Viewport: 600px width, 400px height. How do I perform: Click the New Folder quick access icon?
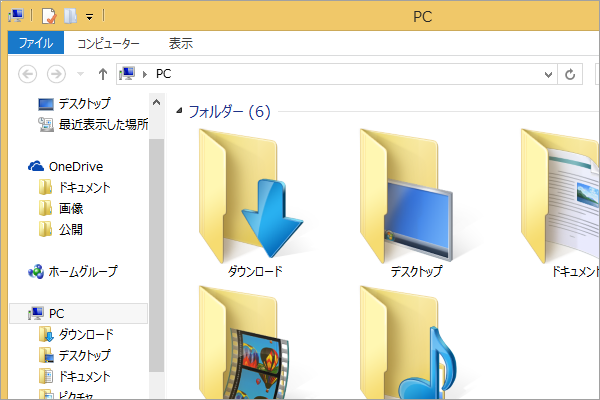(70, 16)
